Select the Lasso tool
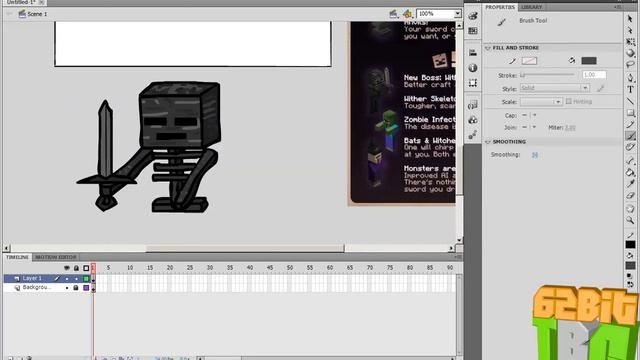This screenshot has width=640, height=360. [630, 64]
